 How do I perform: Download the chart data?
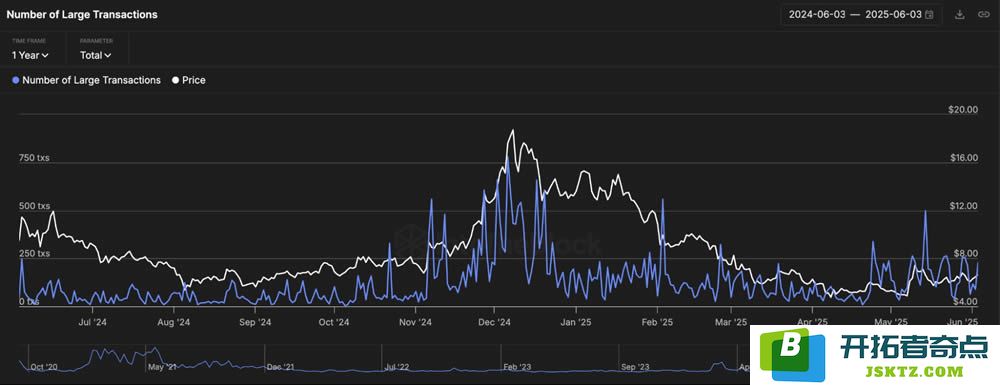click(959, 15)
